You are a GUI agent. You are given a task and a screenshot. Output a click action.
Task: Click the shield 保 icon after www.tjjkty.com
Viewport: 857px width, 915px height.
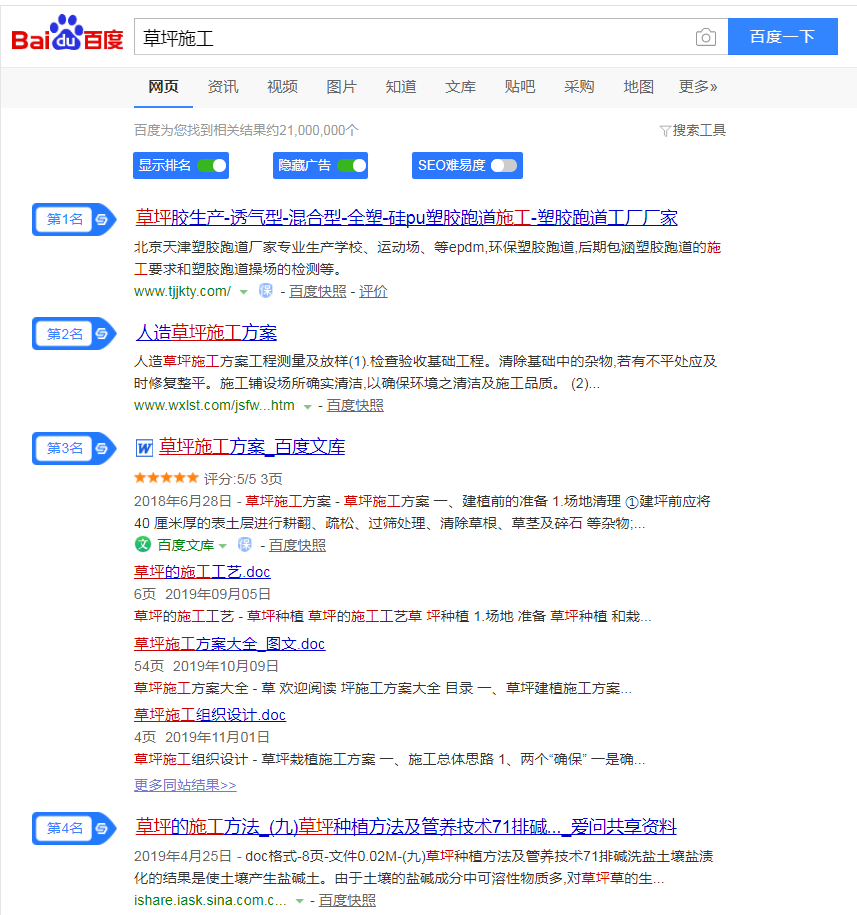tap(265, 291)
